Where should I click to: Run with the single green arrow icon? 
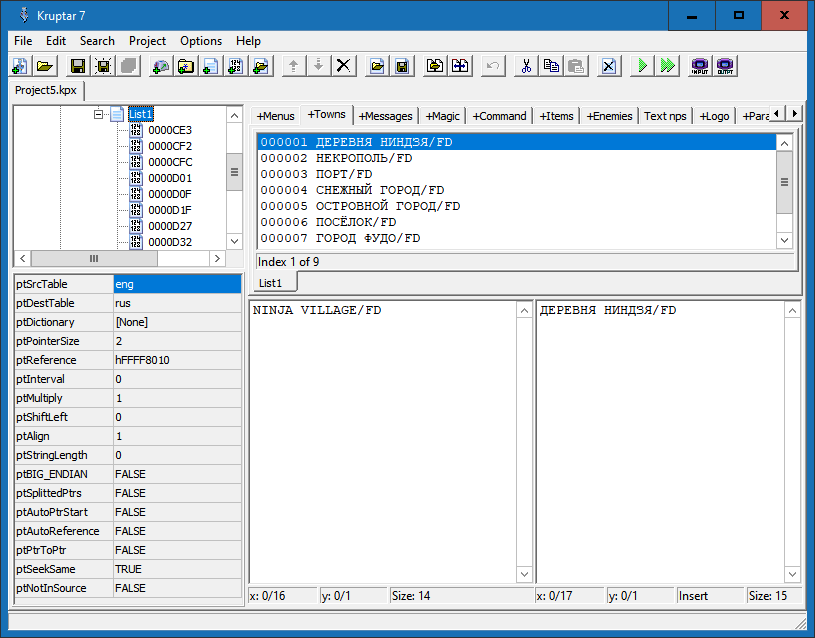pyautogui.click(x=642, y=66)
